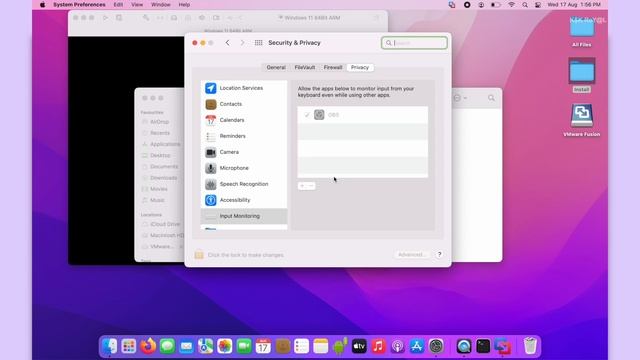Go back in System Preferences
640x360 pixels.
[227, 43]
